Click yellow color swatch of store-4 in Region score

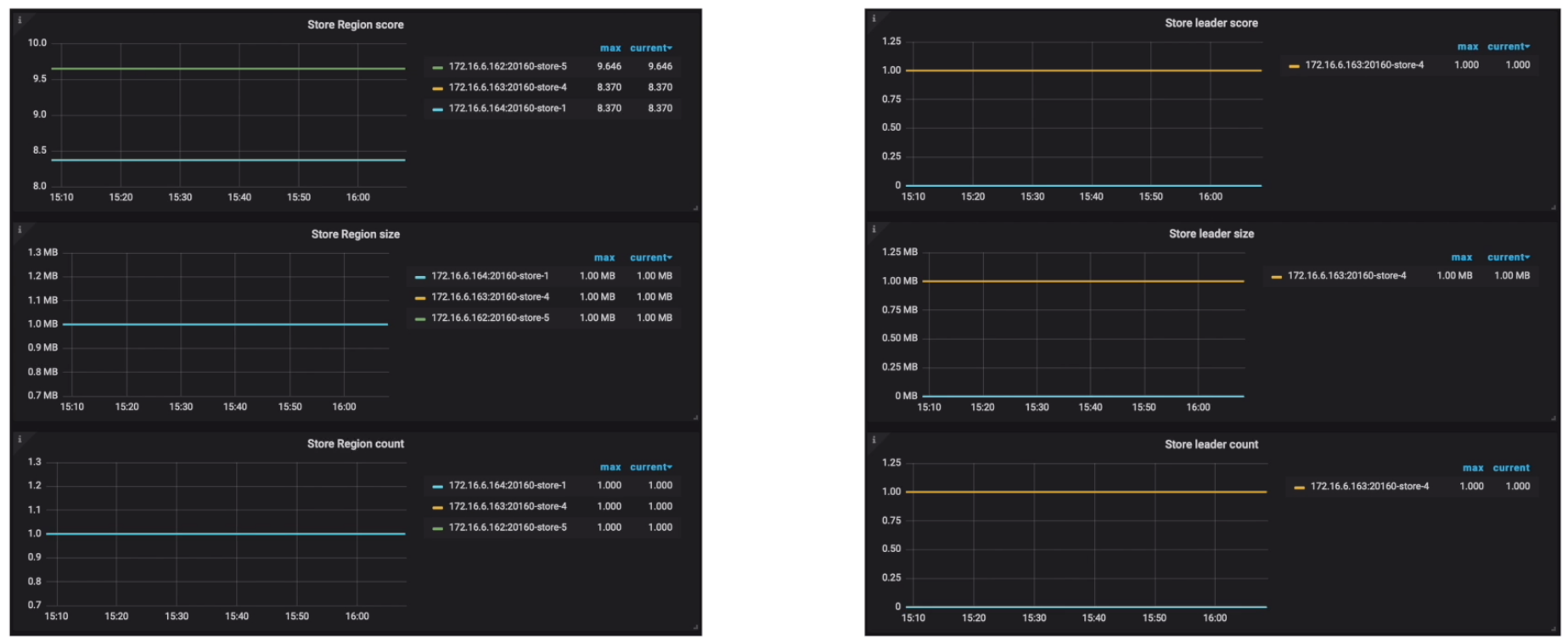(438, 88)
